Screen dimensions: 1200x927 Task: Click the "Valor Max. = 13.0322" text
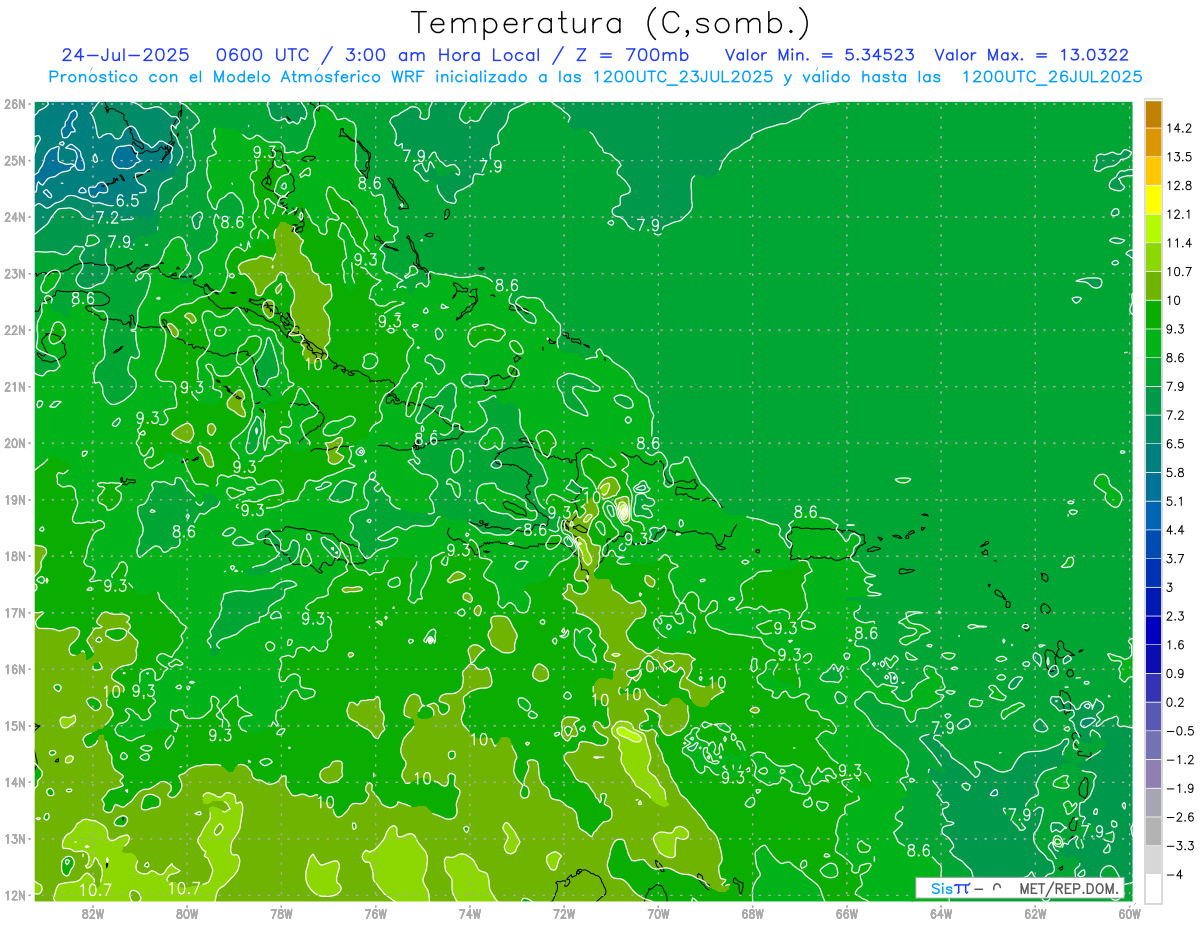(1031, 55)
